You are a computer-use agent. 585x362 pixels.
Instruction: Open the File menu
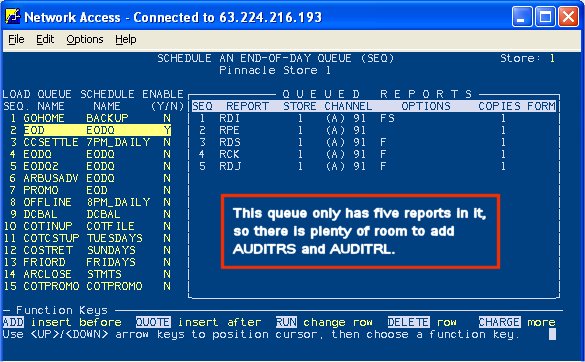[x=16, y=39]
